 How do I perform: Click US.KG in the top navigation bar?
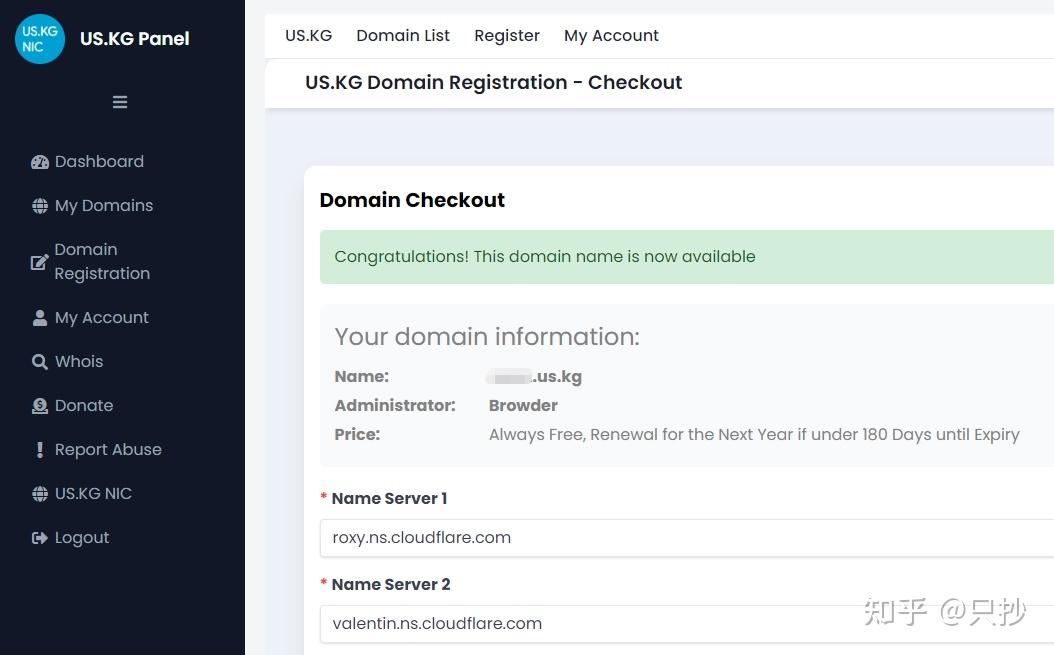coord(308,35)
